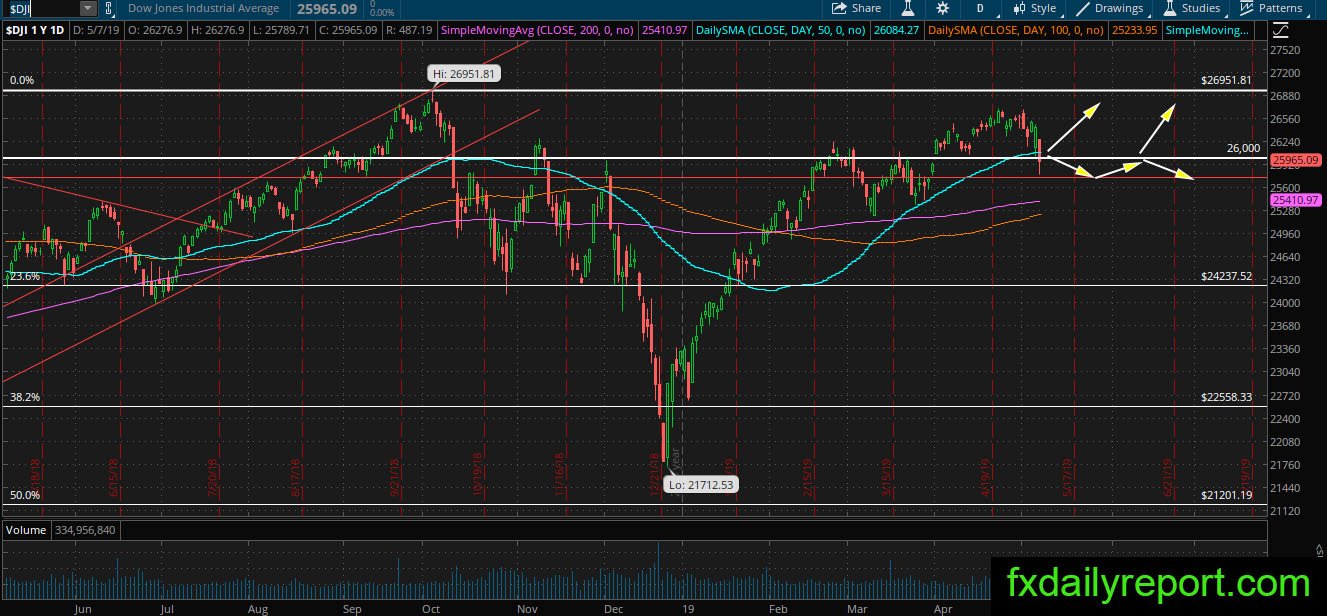Viewport: 1327px width, 616px height.
Task: Click the 23.6% retracement label
Action: 25,276
